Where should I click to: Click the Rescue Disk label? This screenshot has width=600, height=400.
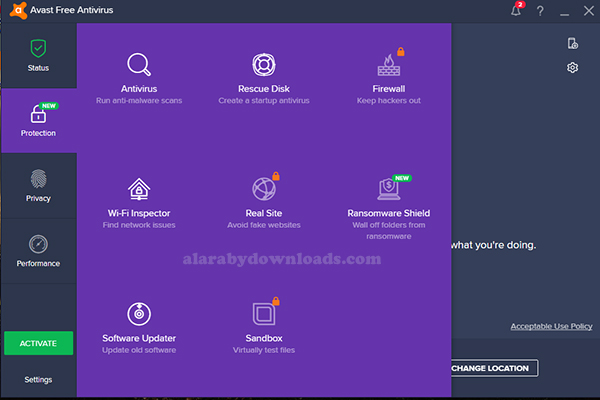(264, 89)
